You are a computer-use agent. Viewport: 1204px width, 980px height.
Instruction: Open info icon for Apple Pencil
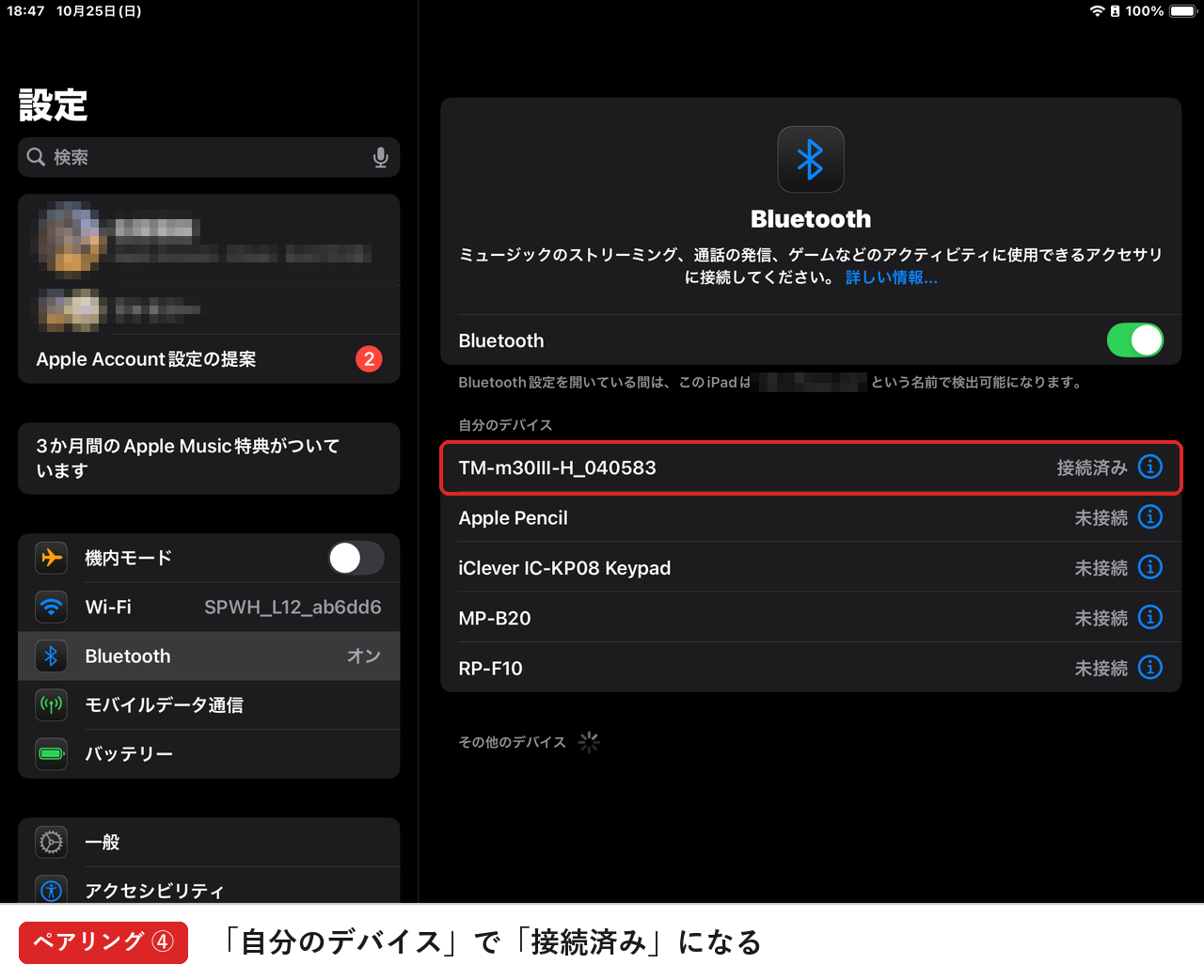coord(1149,516)
